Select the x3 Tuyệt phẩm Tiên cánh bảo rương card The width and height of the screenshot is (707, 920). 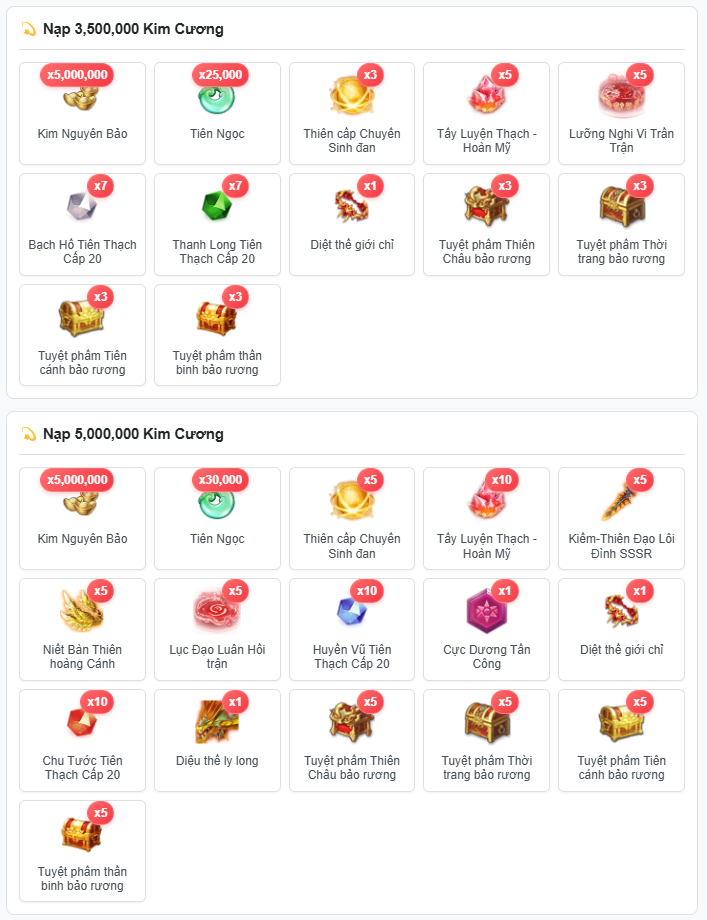(82, 335)
